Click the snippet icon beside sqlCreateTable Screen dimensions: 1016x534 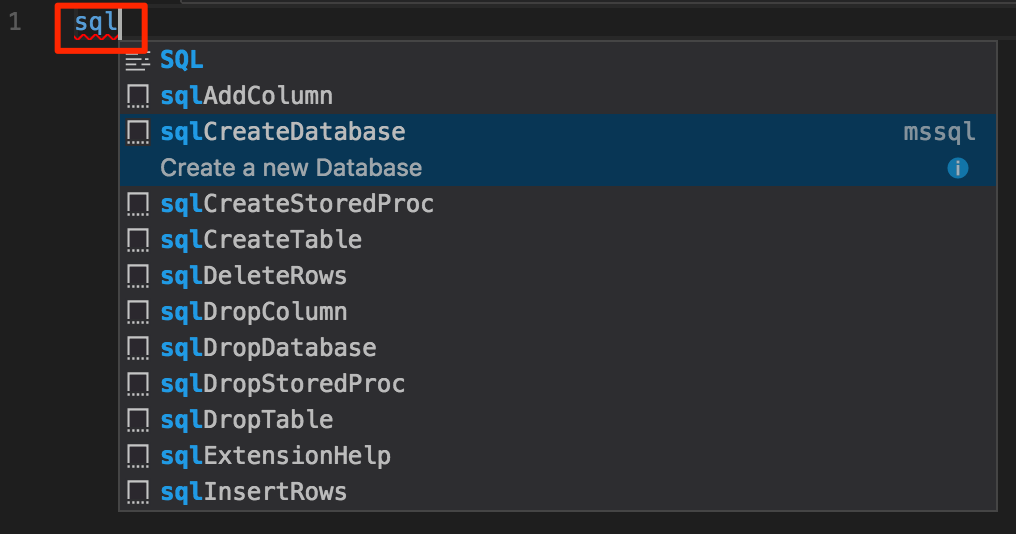tap(138, 240)
